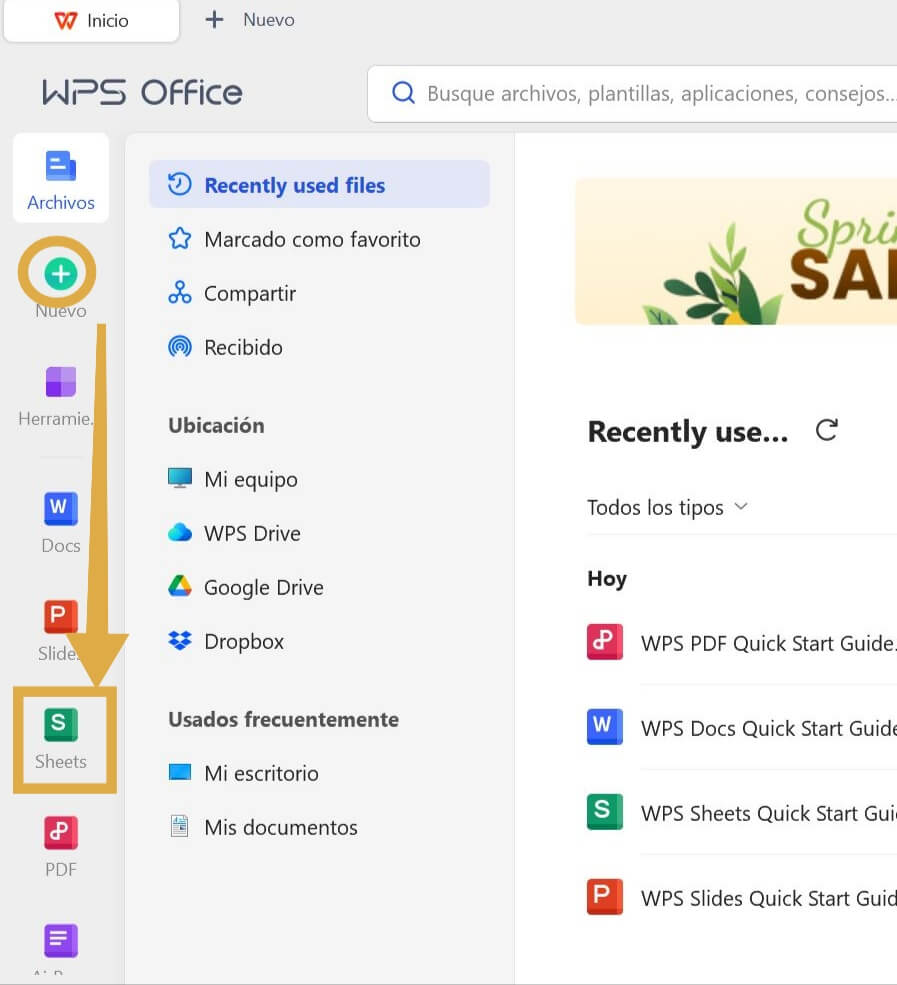Open the Spring Sale banner
897x985 pixels.
click(x=736, y=252)
